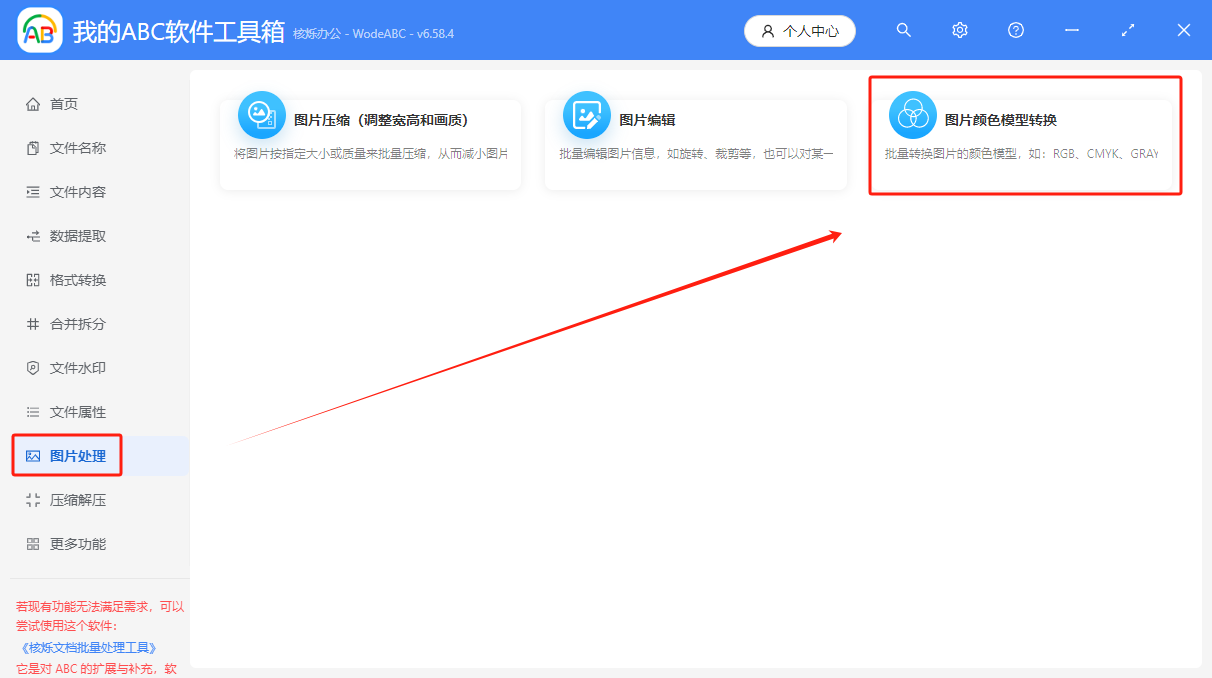Click the red 若现有功能无法满足需求 notice text
Image resolution: width=1212 pixels, height=678 pixels.
(100, 616)
